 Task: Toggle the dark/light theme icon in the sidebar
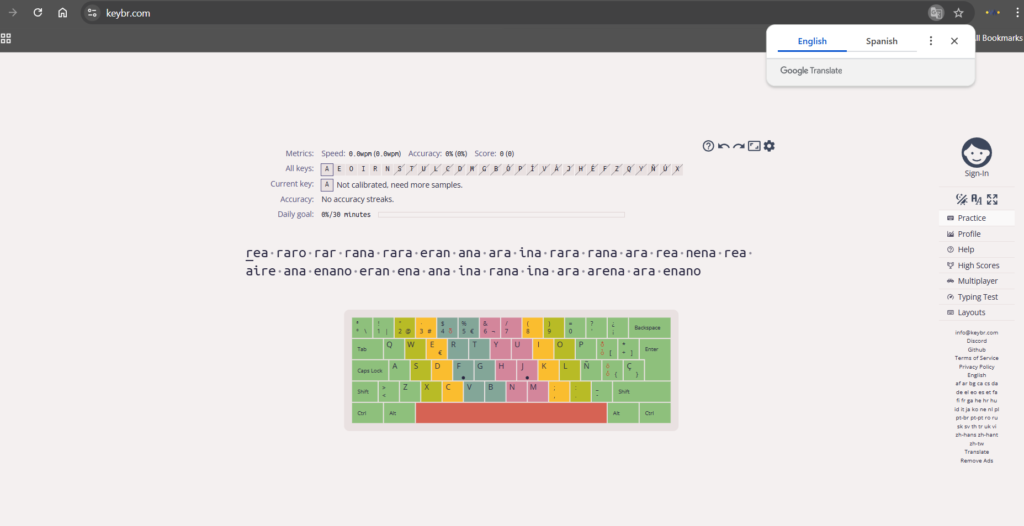point(961,199)
